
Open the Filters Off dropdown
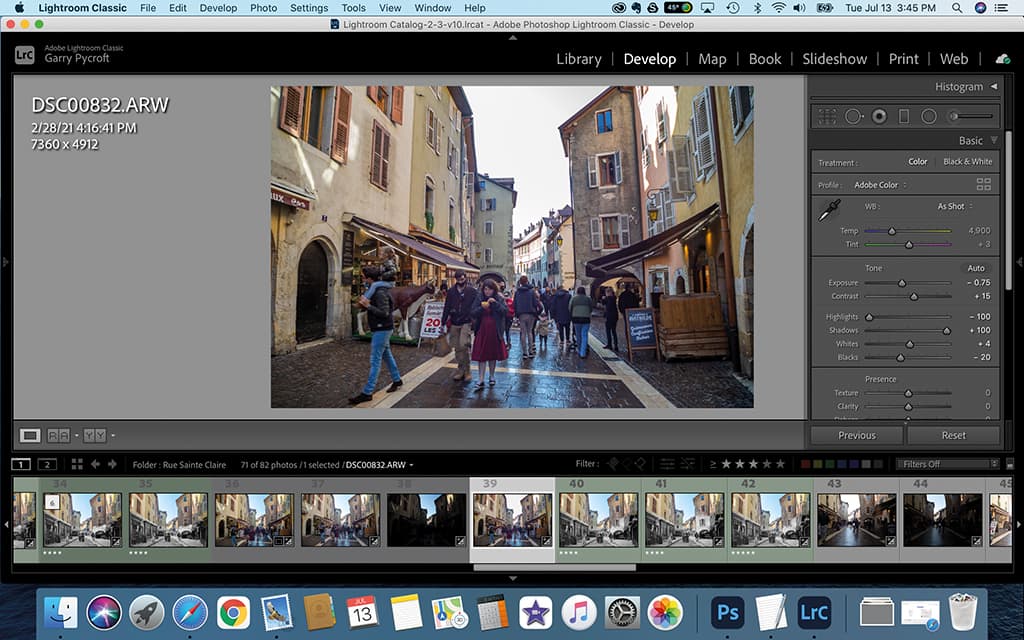pos(948,464)
